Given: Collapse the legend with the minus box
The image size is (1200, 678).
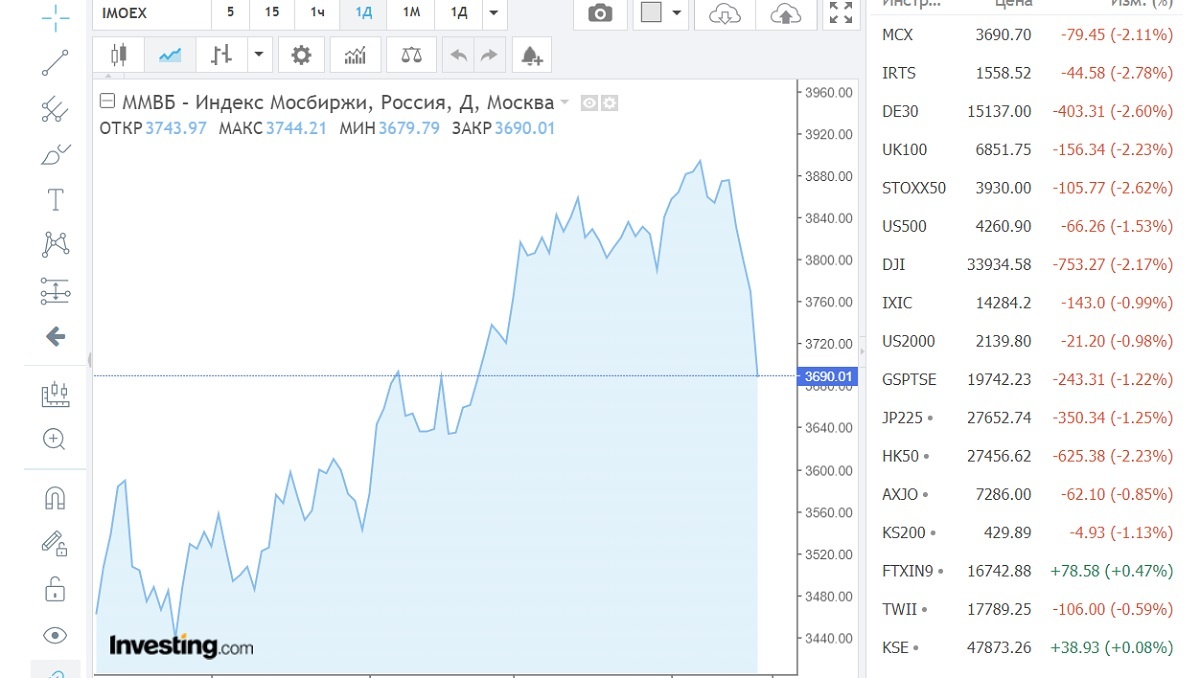Looking at the screenshot, I should coord(108,102).
